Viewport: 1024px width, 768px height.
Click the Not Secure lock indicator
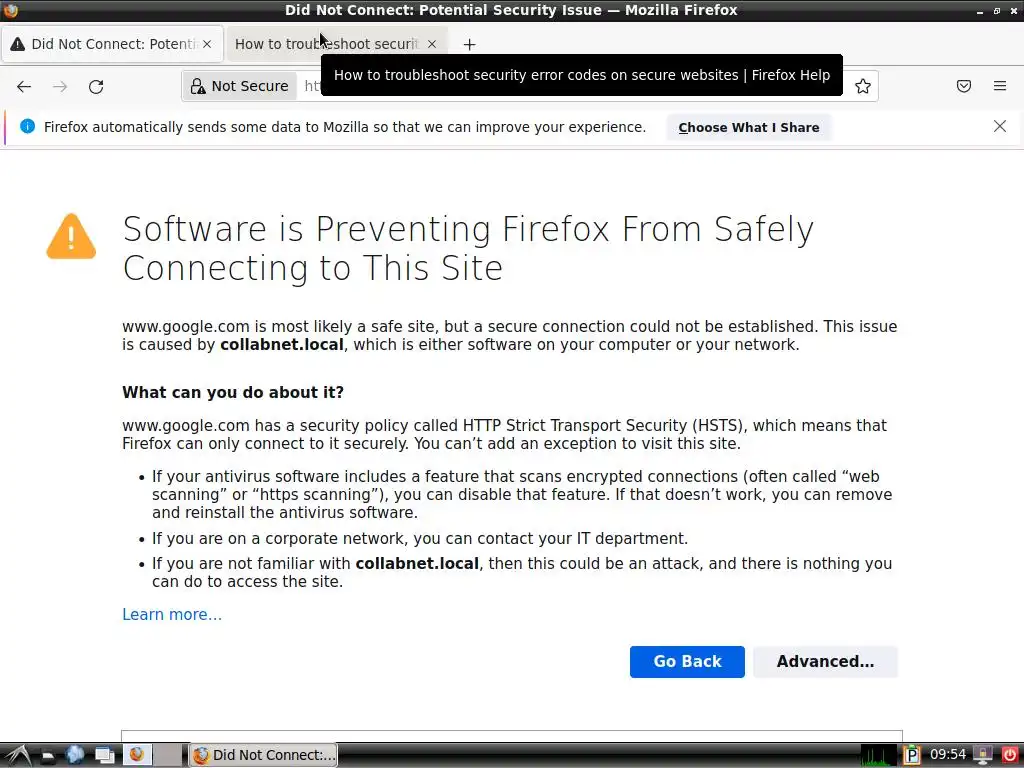click(x=239, y=86)
